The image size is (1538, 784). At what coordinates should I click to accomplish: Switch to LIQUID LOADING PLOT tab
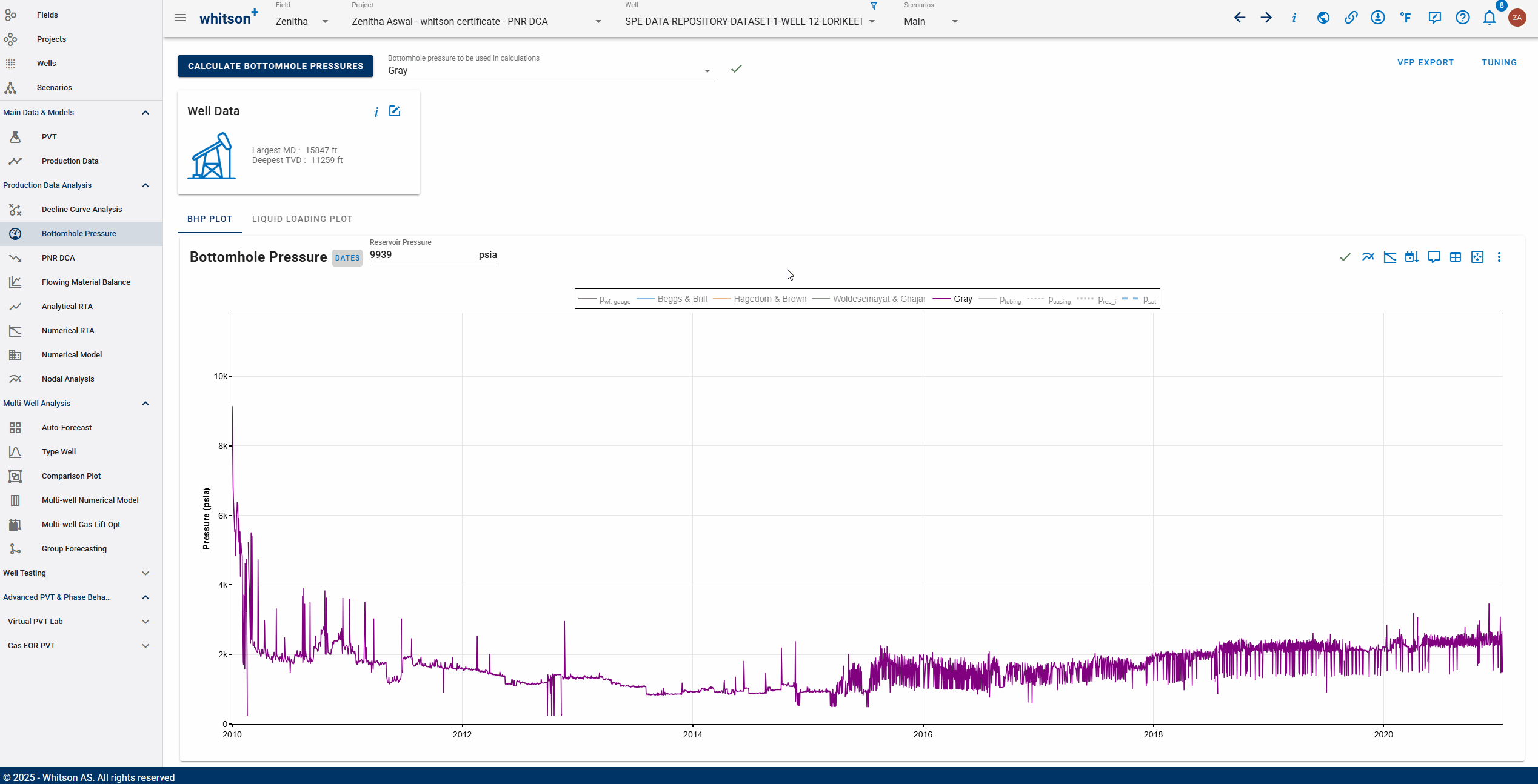tap(302, 219)
